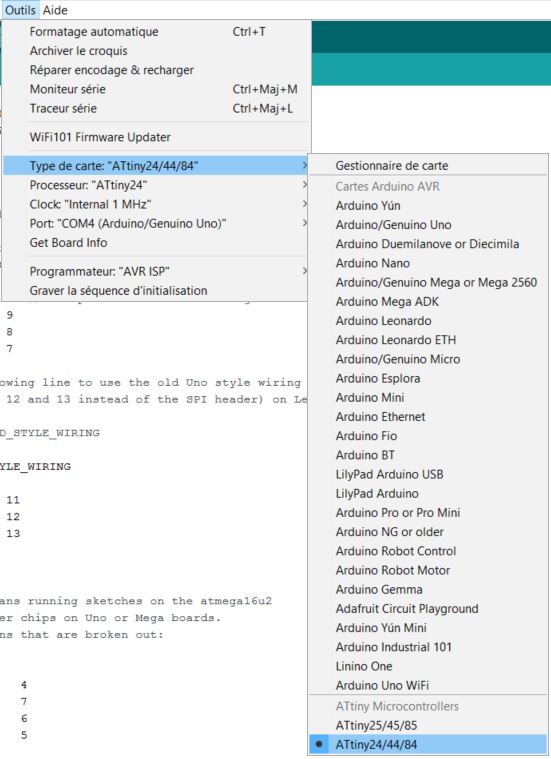Select Arduino/Genuino Uno board
This screenshot has height=759, width=551.
click(428, 225)
